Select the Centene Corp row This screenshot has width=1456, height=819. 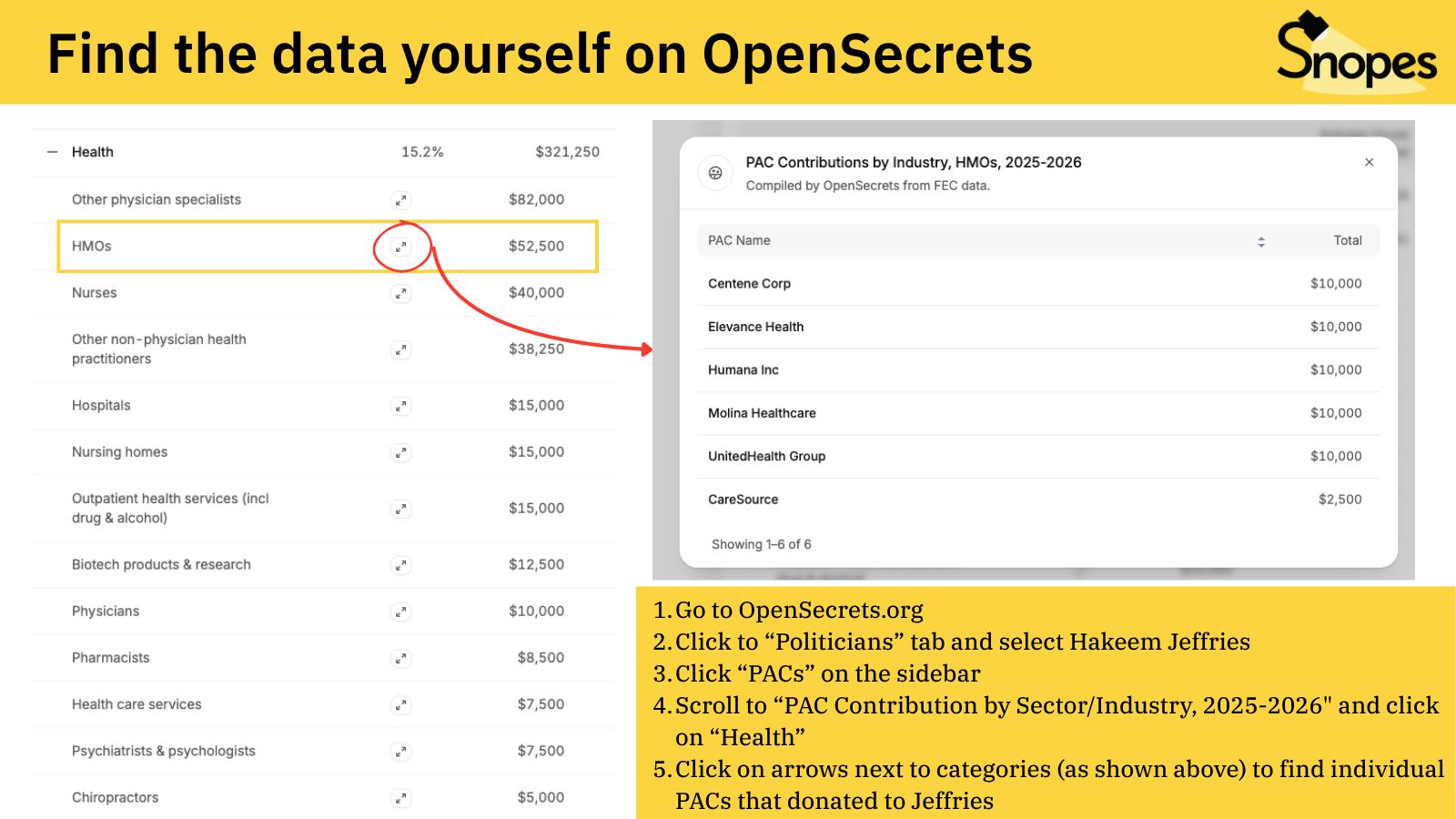click(1038, 284)
